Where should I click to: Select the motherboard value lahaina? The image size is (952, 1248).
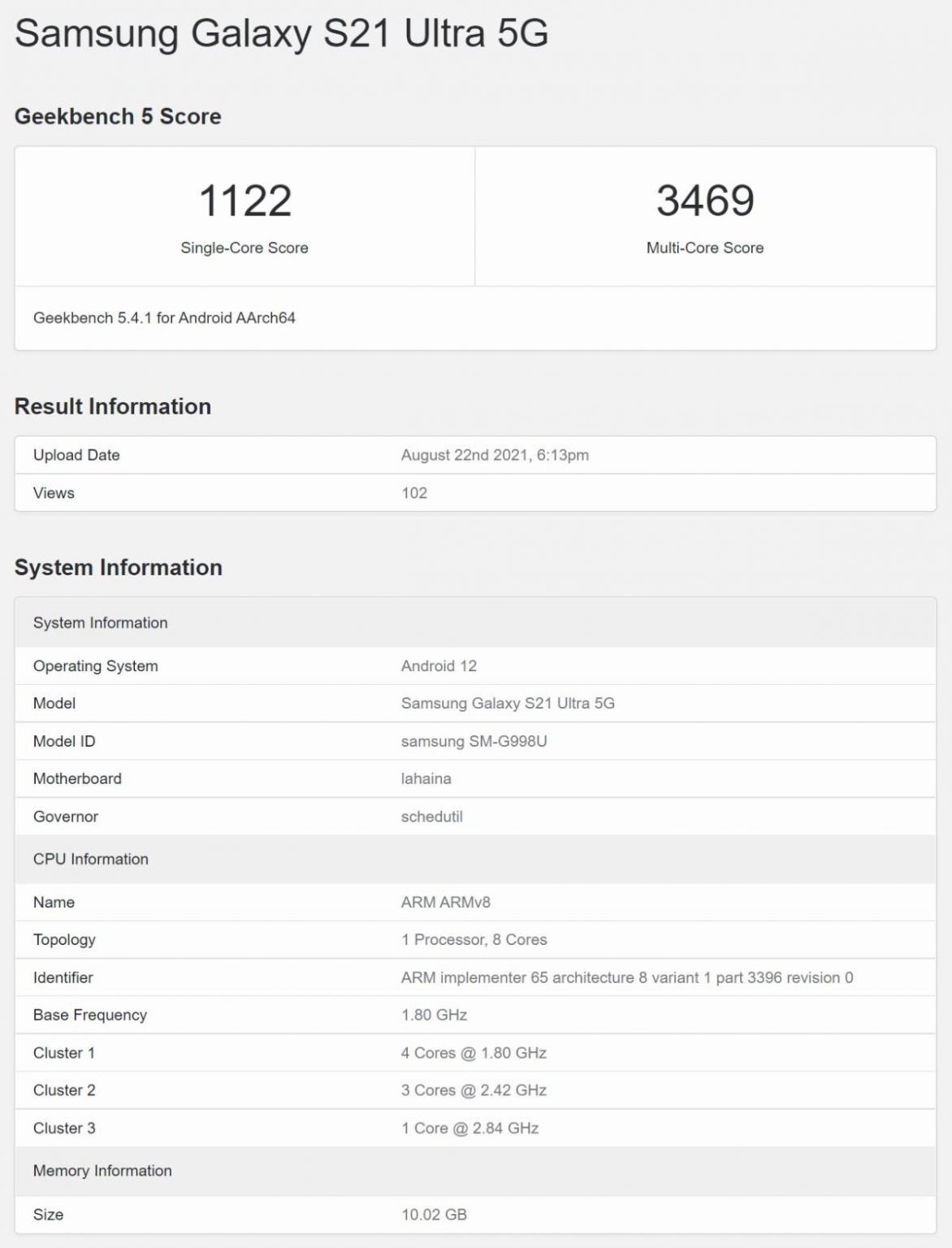coord(426,778)
